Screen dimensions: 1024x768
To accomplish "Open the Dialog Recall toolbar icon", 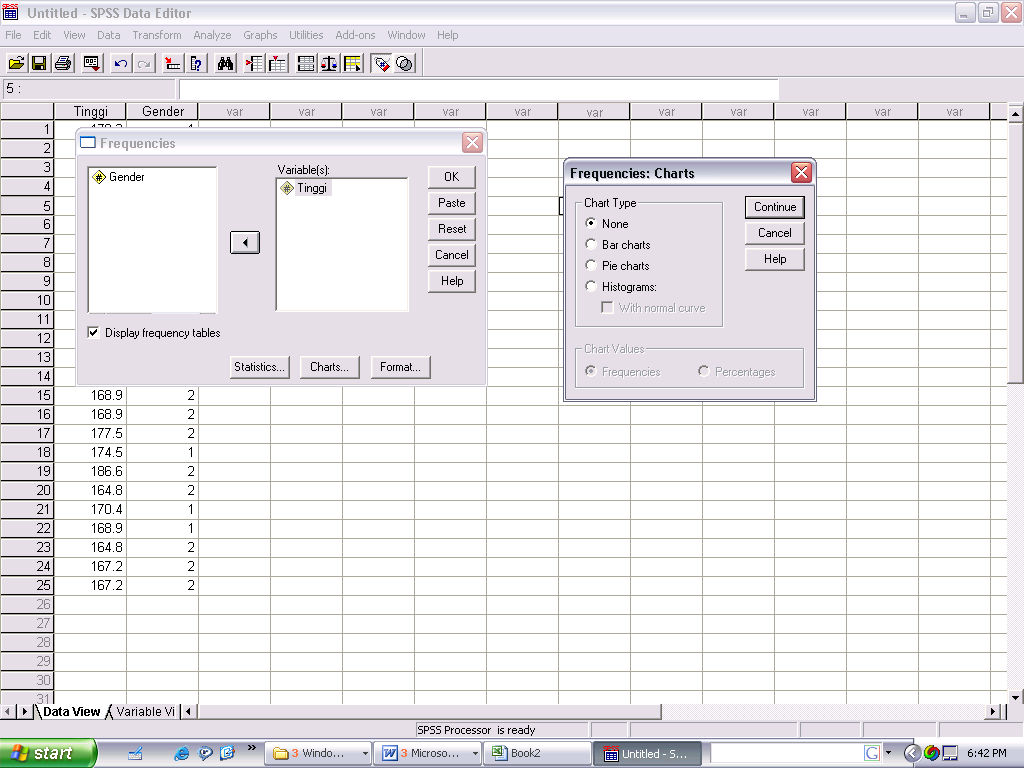I will tap(92, 63).
